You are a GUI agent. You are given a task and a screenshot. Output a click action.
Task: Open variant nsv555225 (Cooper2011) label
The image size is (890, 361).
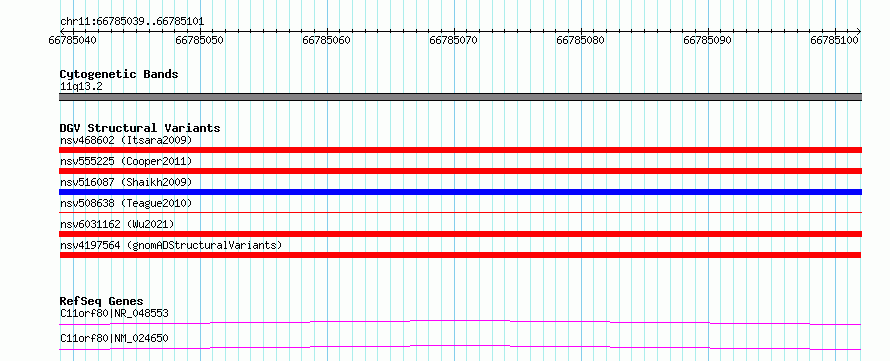pos(126,161)
